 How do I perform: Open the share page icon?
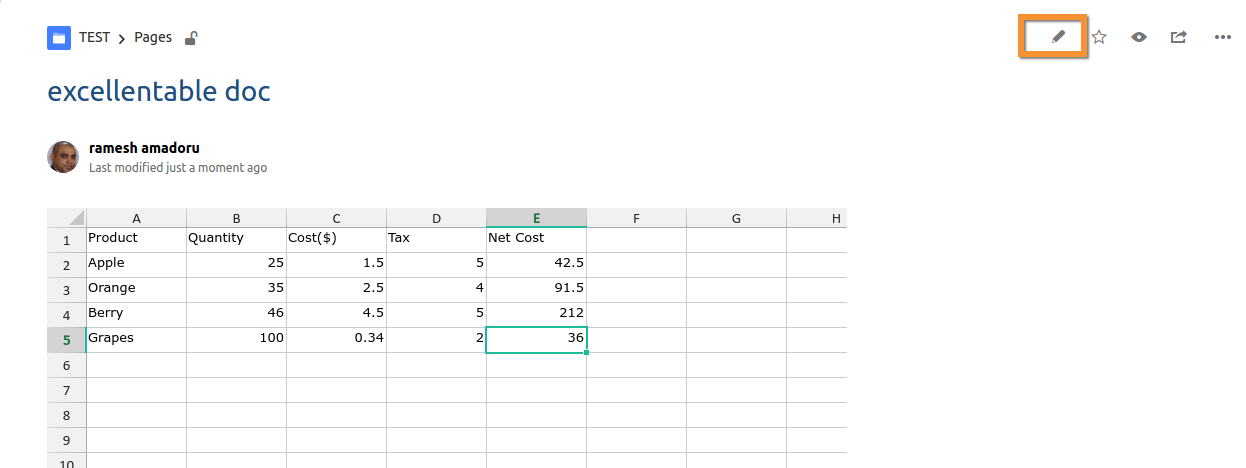point(1179,37)
